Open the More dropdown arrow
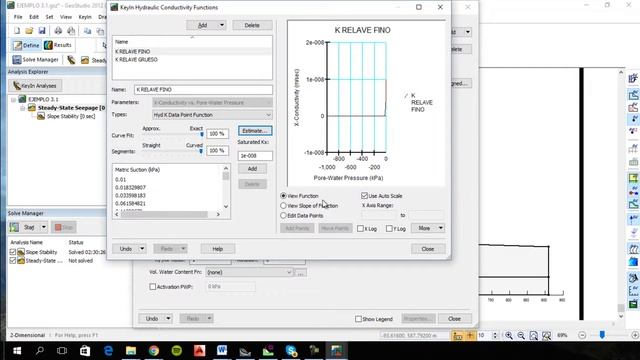 [441, 228]
